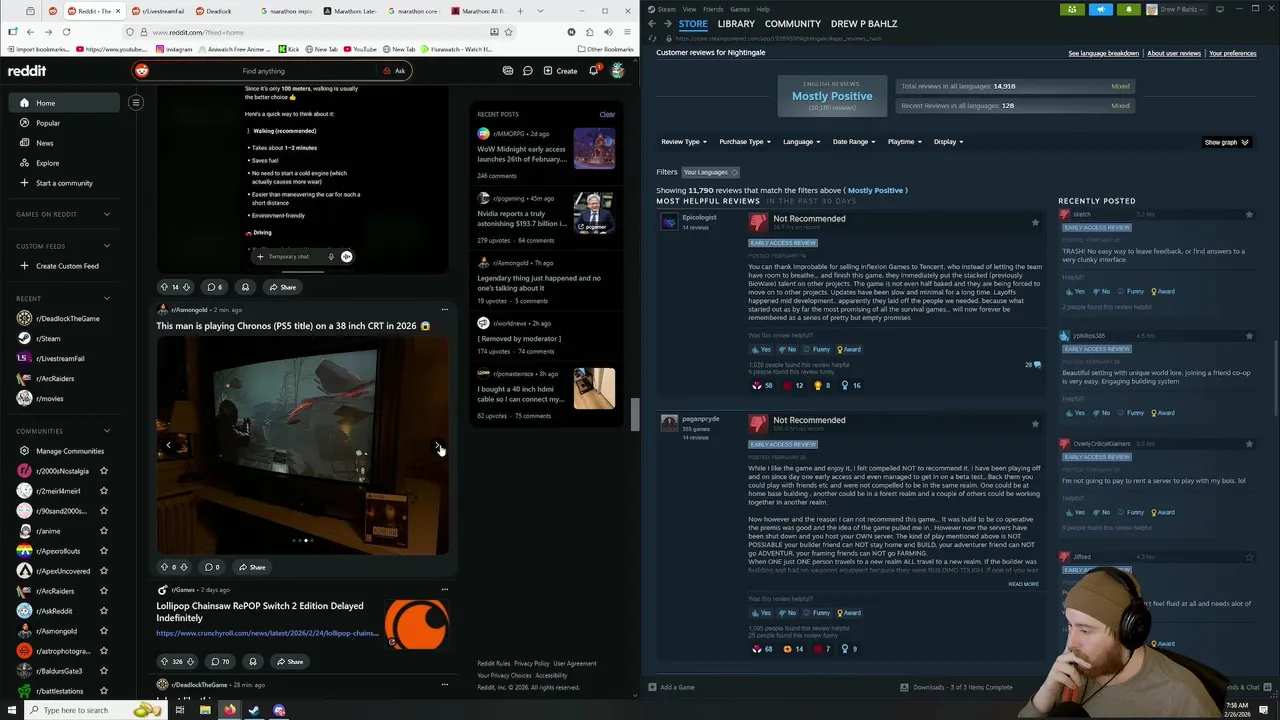Favorite r/2000sNostalgia with its star
1280x720 pixels.
104,471
